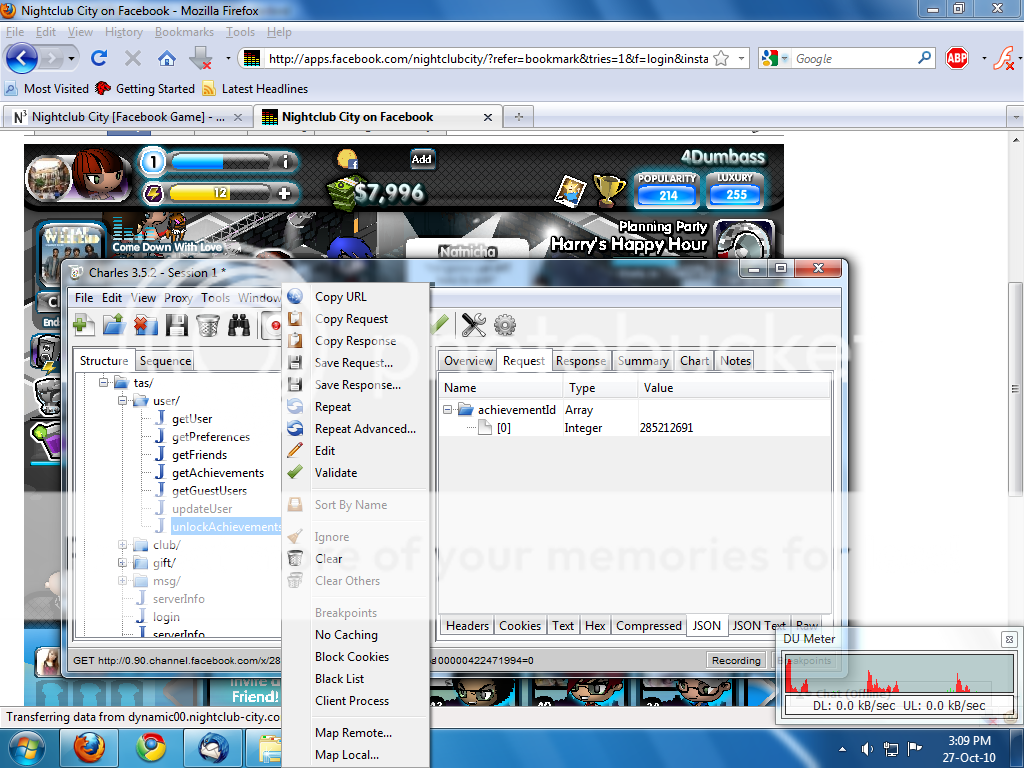
Task: Open a new Firefox tab
Action: [519, 117]
